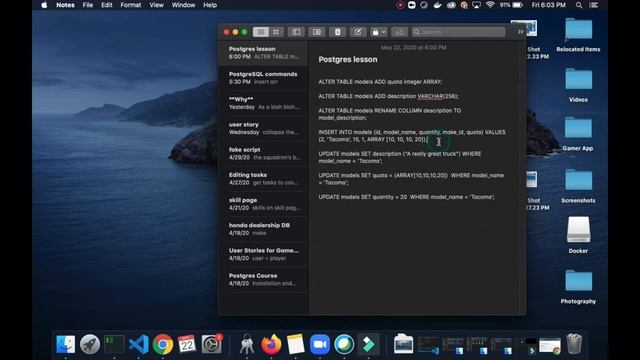The height and width of the screenshot is (360, 640).
Task: Open the Editing tasks note
Action: (x=263, y=179)
